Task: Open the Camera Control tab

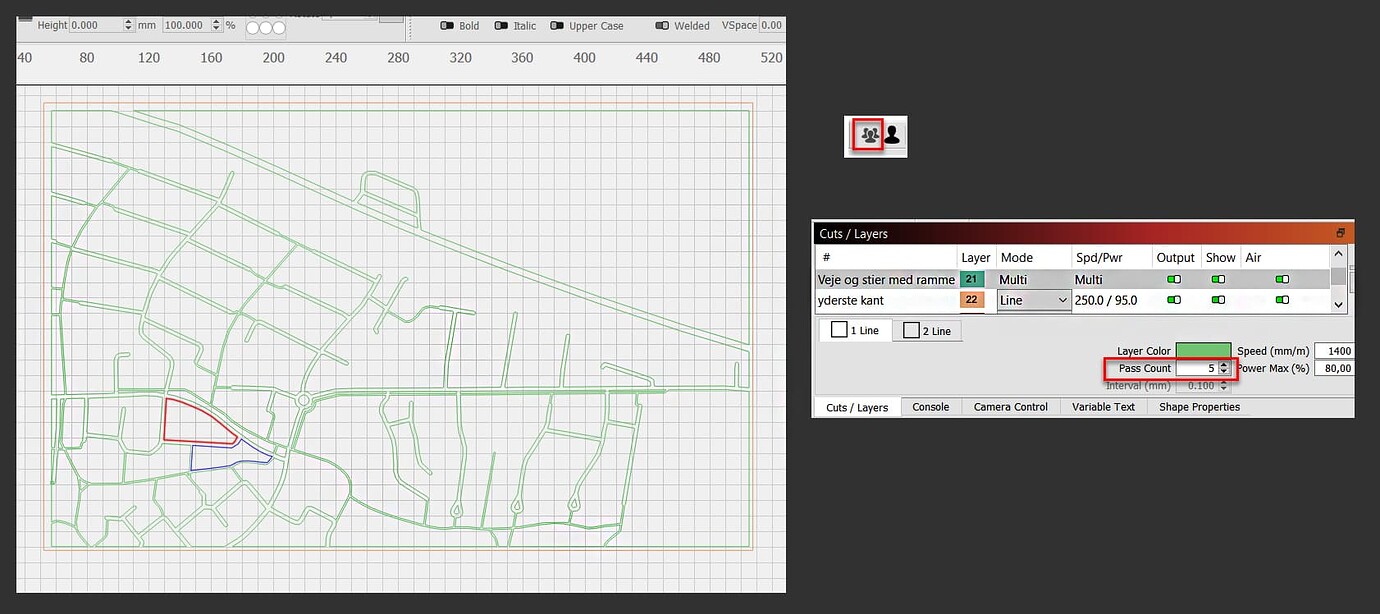Action: click(1010, 407)
